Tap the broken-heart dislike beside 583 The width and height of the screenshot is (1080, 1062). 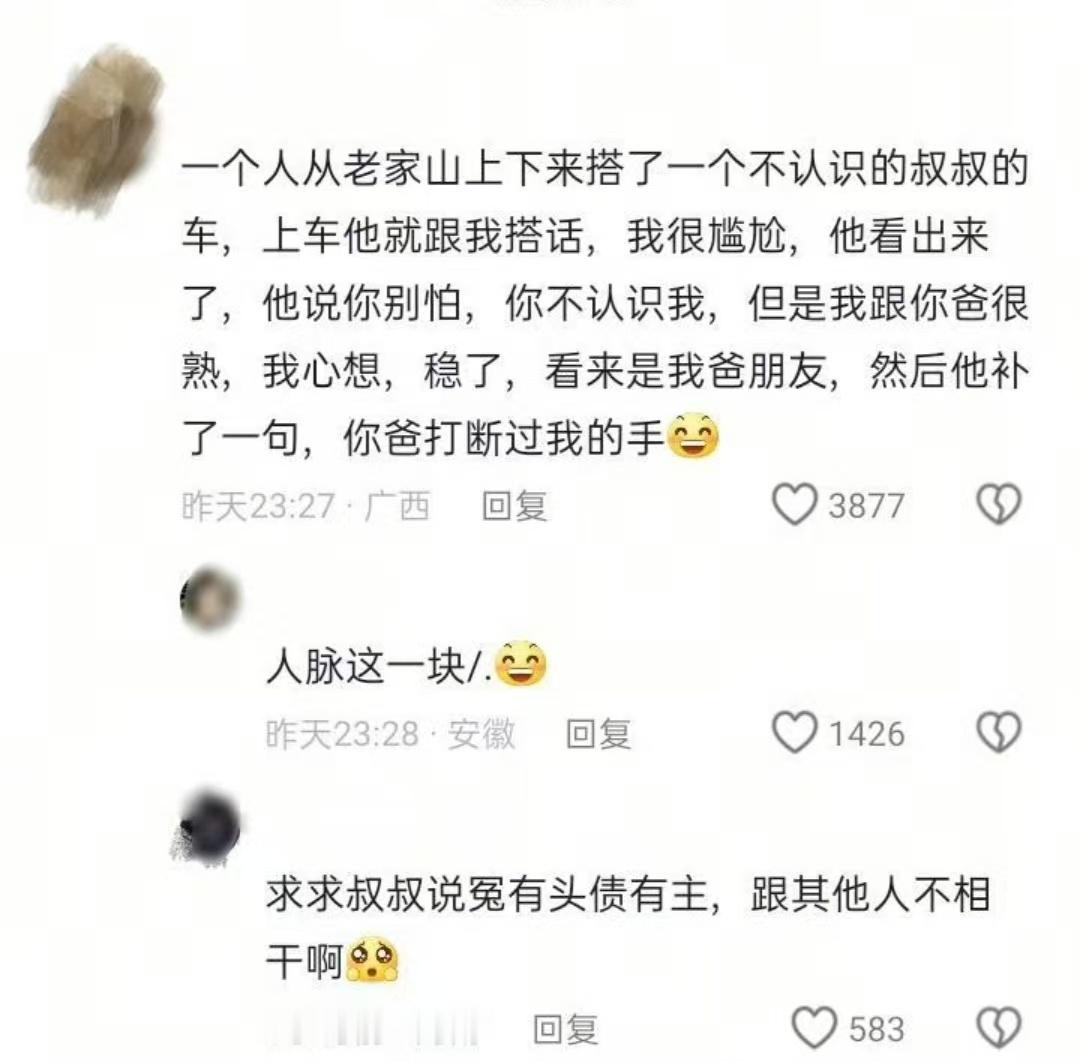point(999,1027)
